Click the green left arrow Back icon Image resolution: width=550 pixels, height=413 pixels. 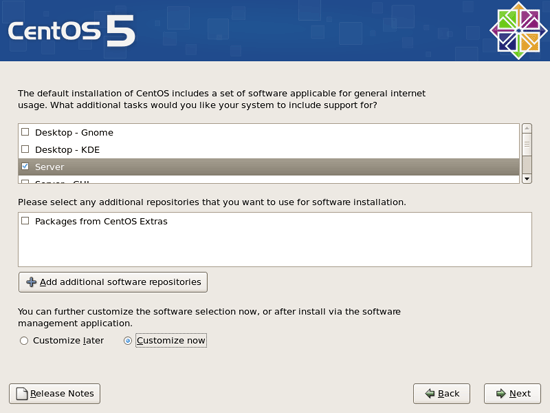(430, 394)
